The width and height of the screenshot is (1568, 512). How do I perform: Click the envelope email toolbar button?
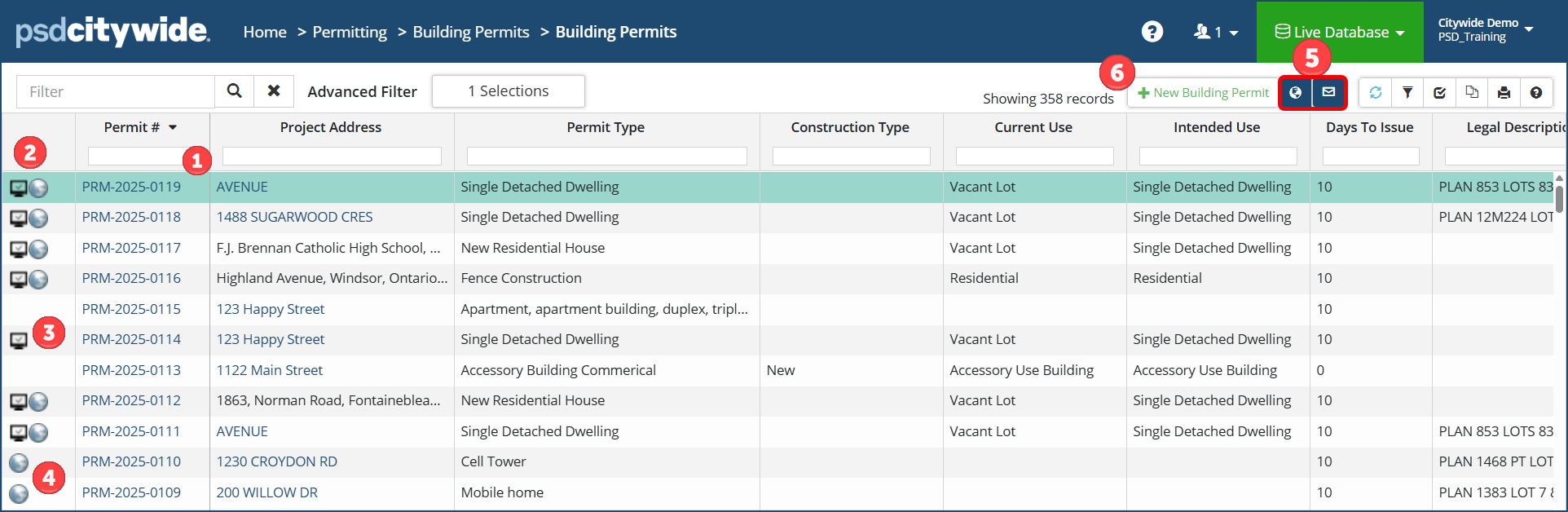point(1328,93)
